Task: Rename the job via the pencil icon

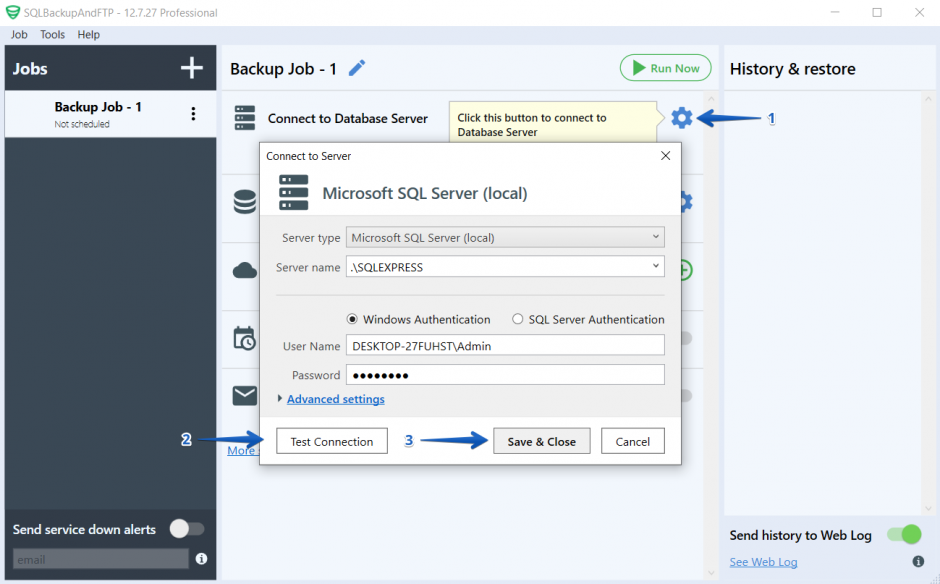Action: pos(357,68)
